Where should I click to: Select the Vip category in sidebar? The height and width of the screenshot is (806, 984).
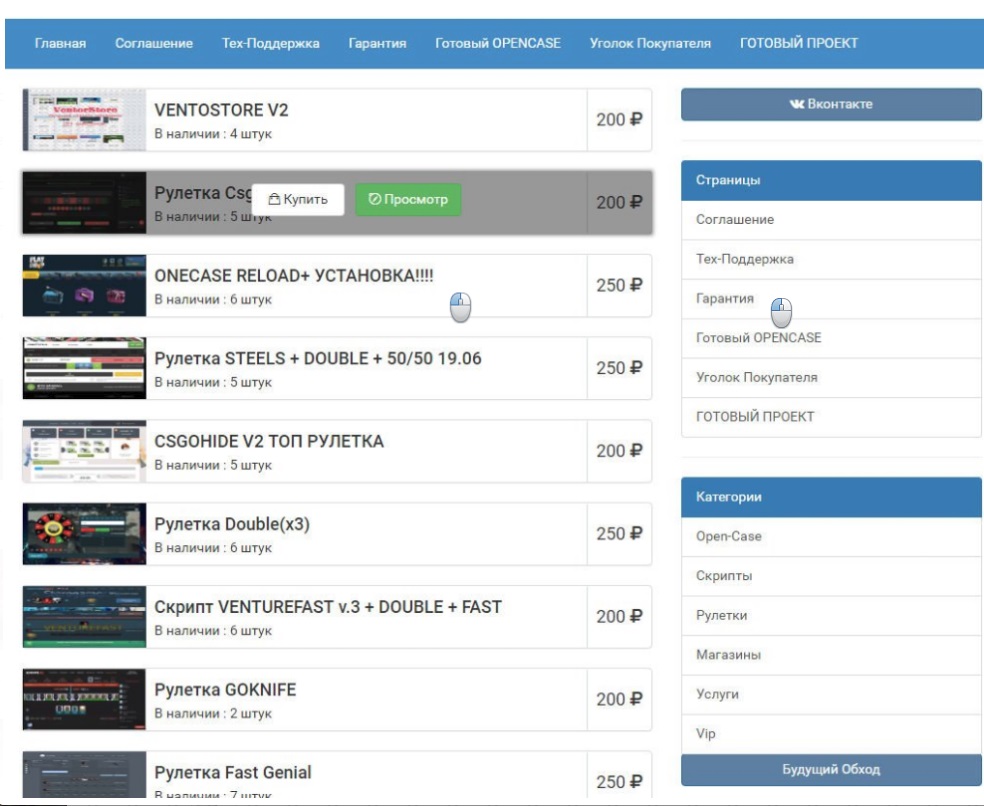tap(706, 734)
